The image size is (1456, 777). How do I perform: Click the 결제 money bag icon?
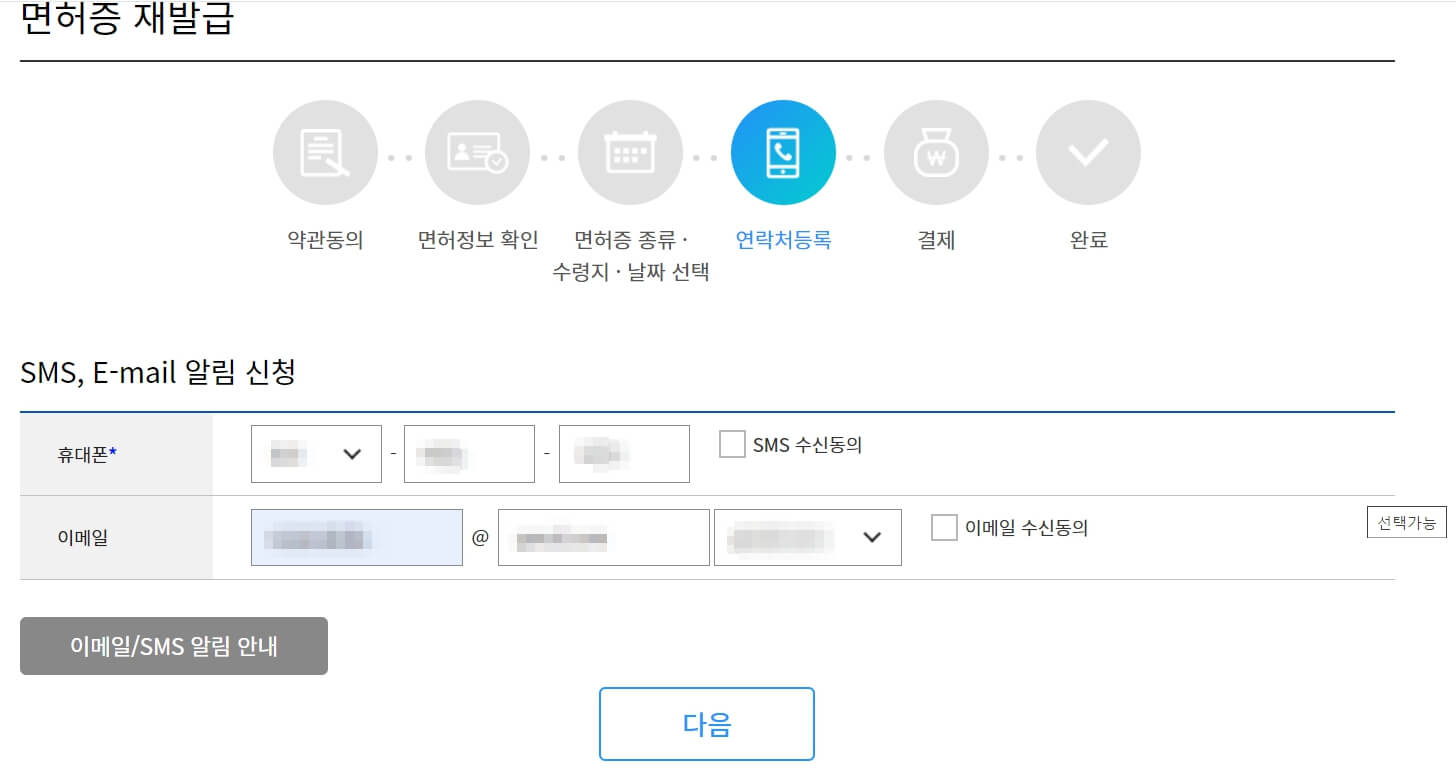coord(936,153)
